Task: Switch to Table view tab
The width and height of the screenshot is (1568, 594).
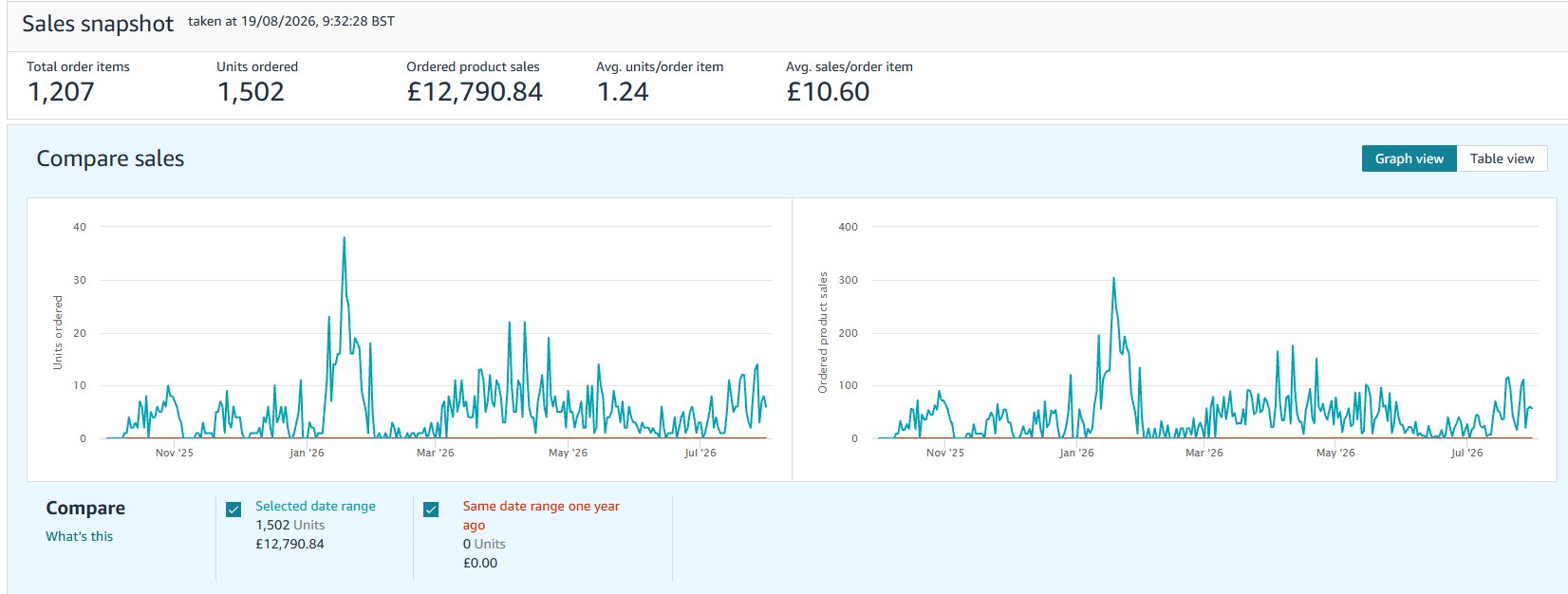Action: (1502, 158)
